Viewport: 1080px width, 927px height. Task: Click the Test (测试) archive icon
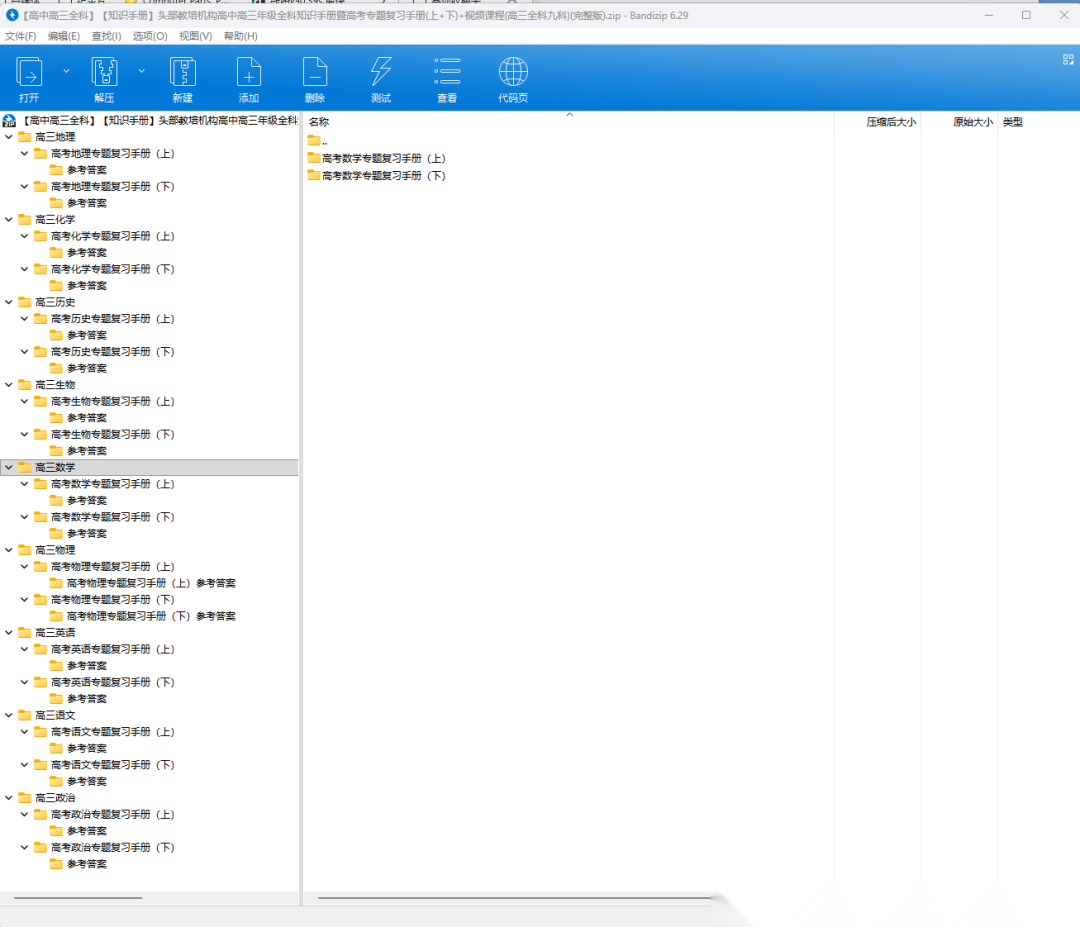point(381,73)
